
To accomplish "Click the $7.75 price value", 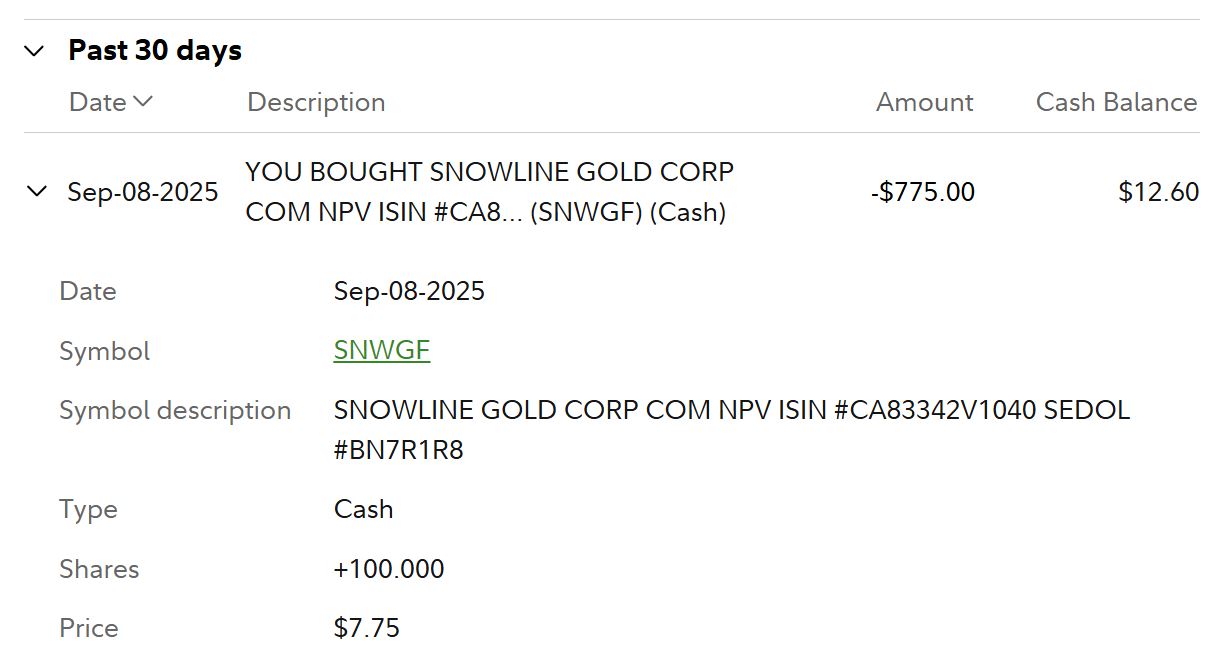I will (x=367, y=628).
